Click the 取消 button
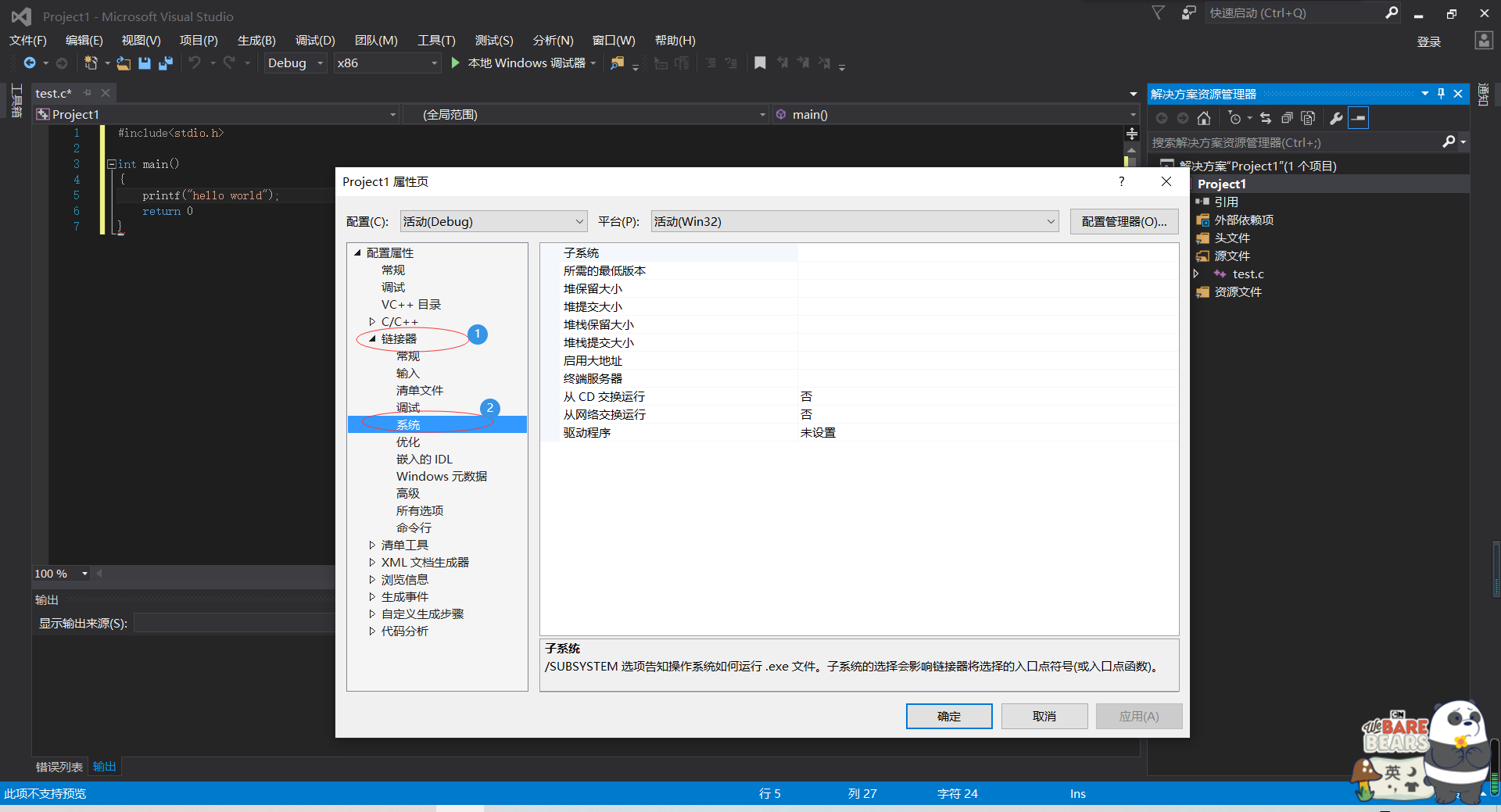This screenshot has width=1501, height=812. [1044, 716]
